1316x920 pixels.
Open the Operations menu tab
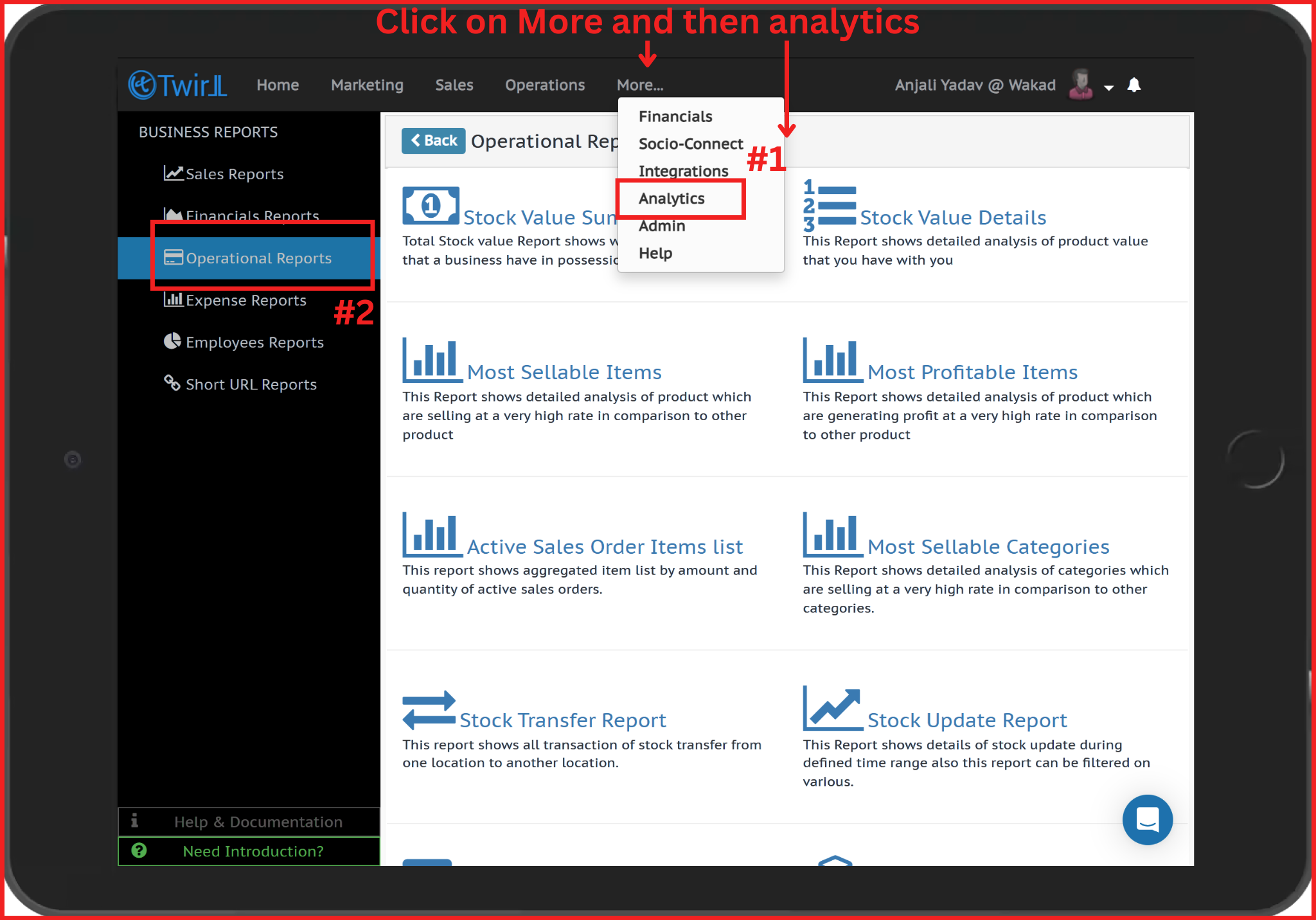545,85
